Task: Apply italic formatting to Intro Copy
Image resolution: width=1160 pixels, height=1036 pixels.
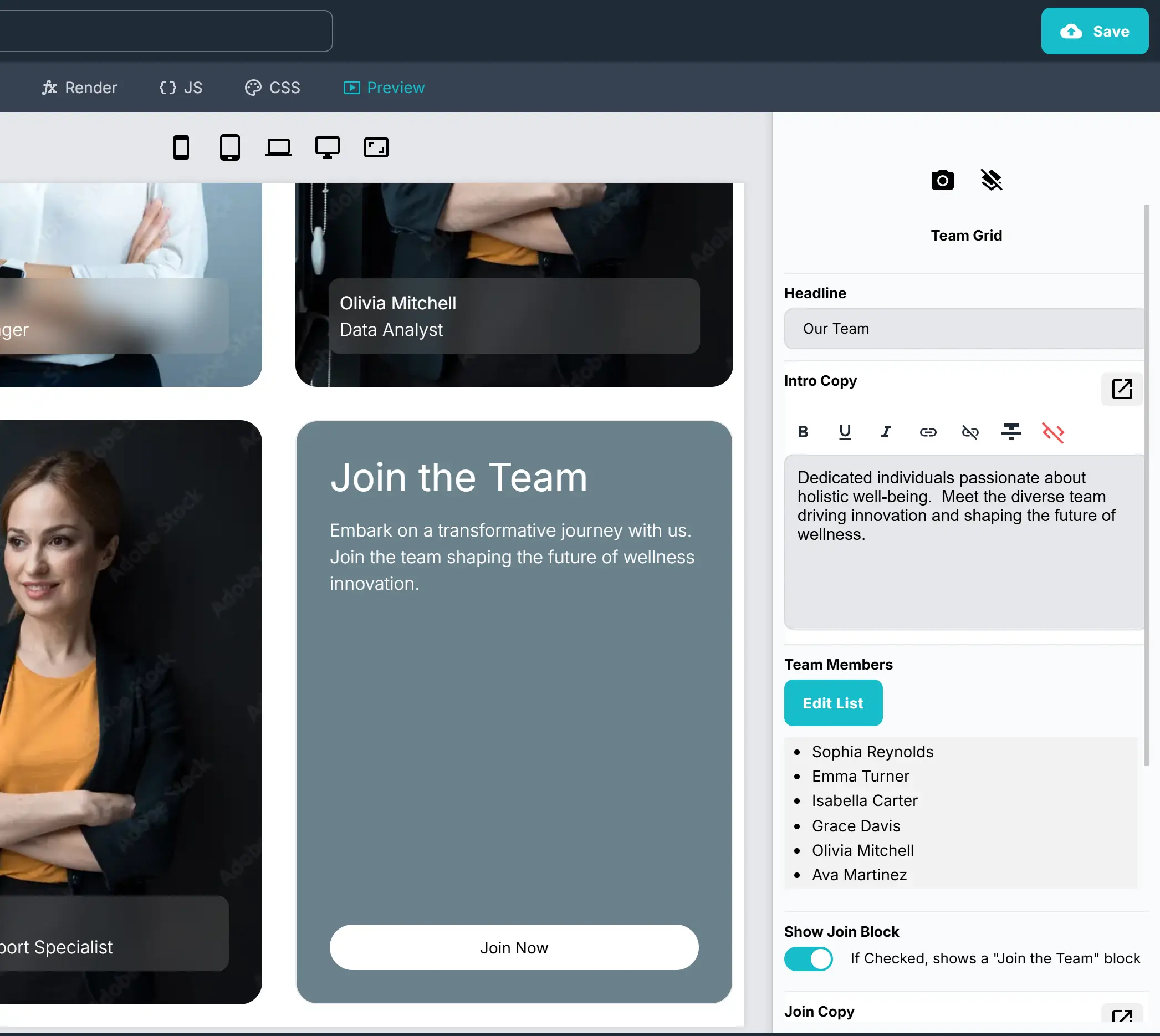Action: 886,432
